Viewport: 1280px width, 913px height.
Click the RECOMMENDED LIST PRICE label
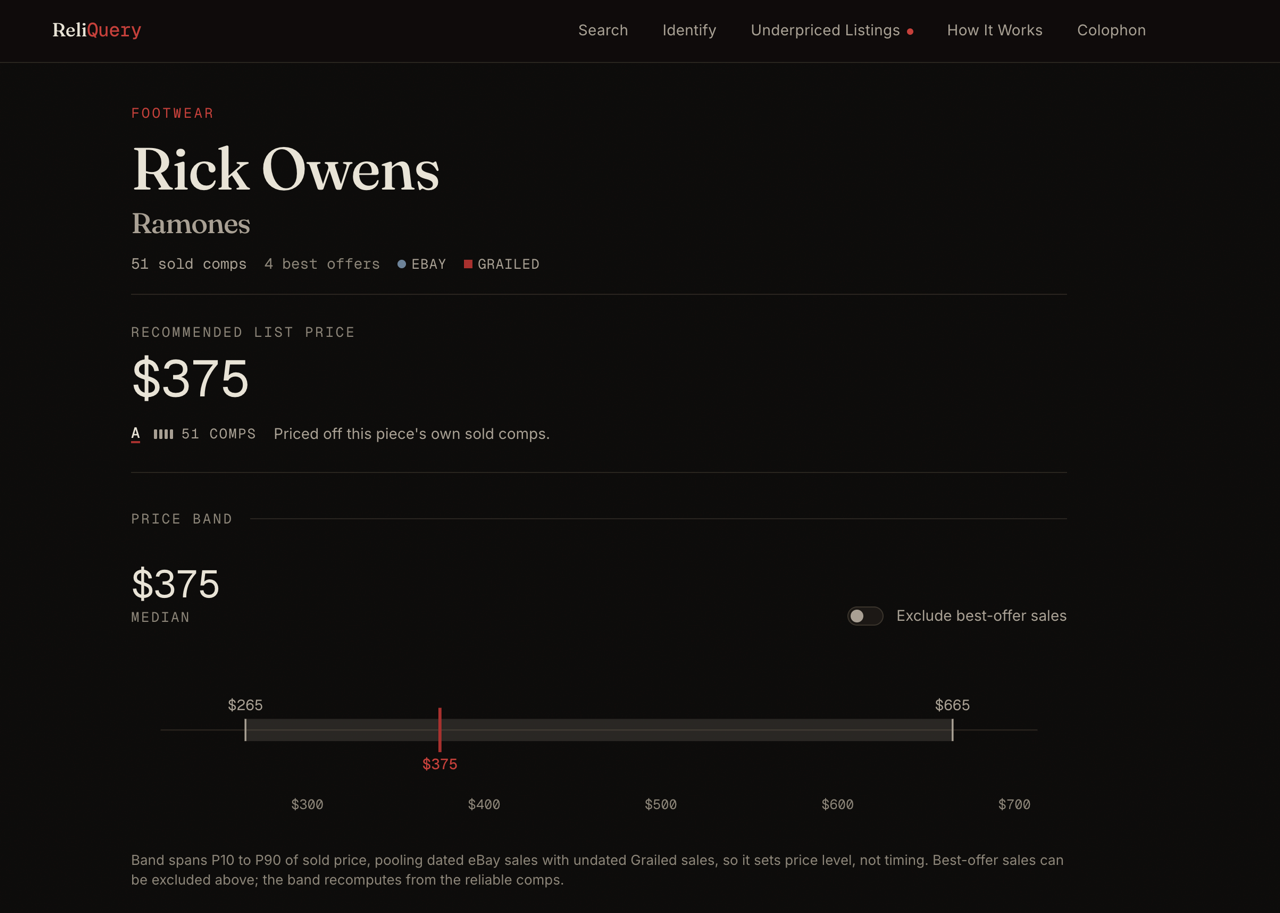(243, 332)
